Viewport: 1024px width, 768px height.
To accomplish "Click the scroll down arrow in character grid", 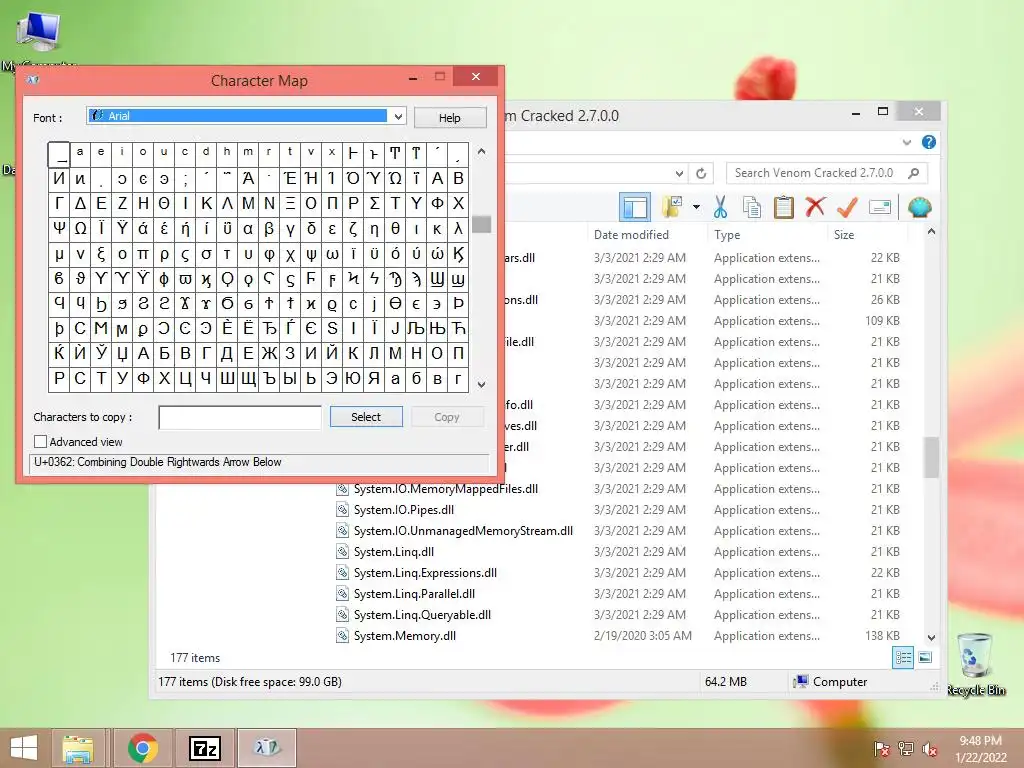I will click(481, 385).
